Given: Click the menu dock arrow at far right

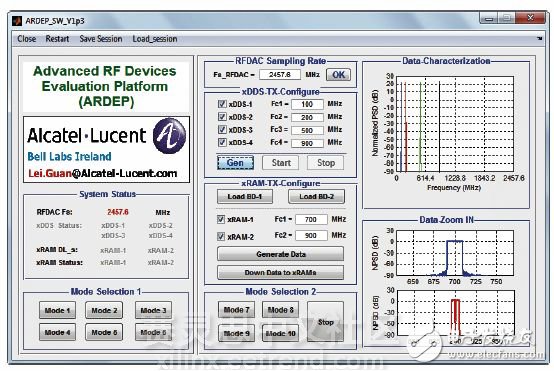Looking at the screenshot, I should click(x=540, y=38).
